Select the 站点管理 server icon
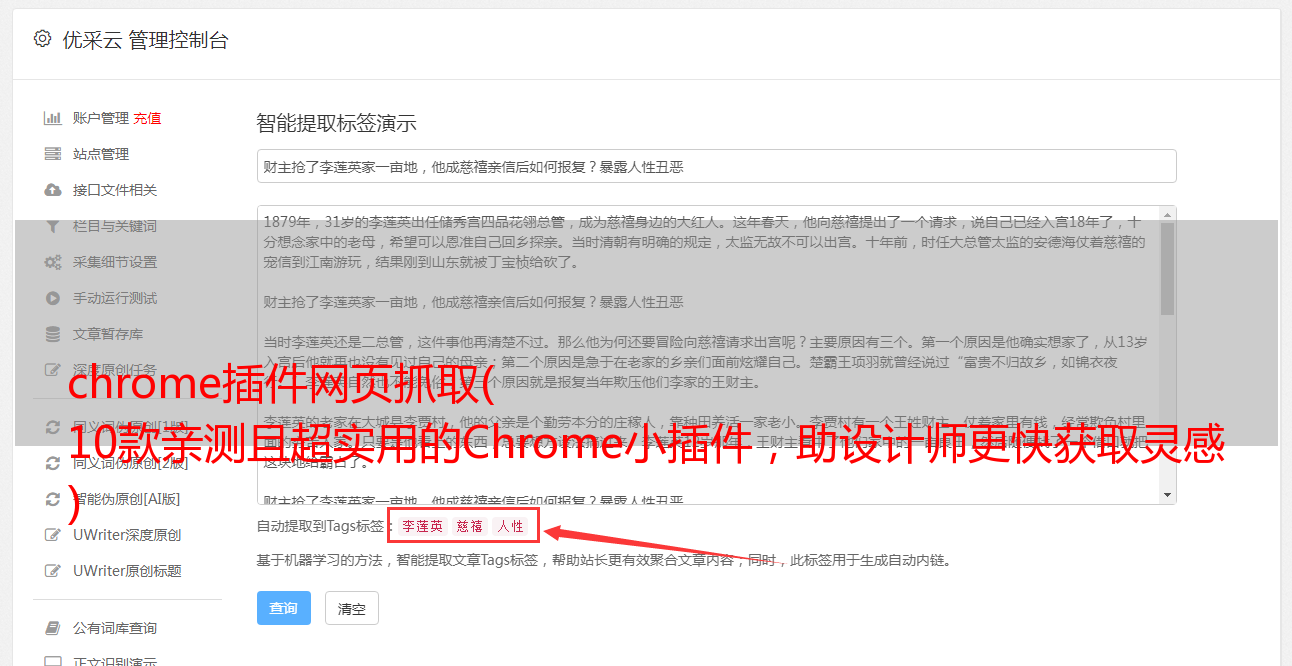Viewport: 1292px width, 666px height. click(x=53, y=154)
